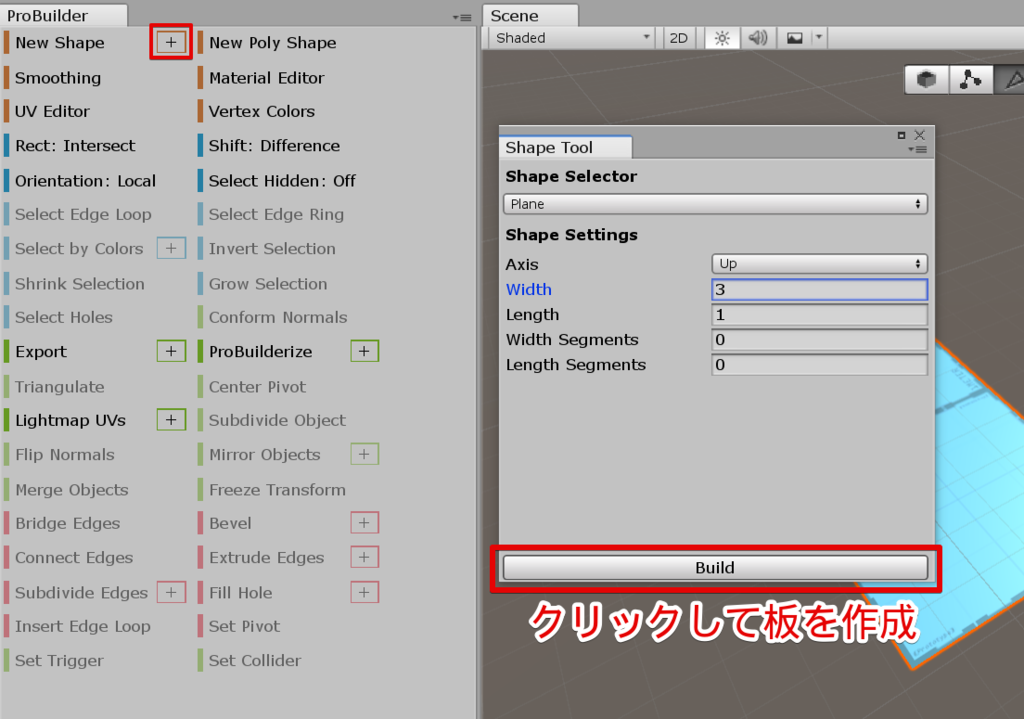Open Plane shape selector dropdown
The height and width of the screenshot is (719, 1024).
(x=715, y=204)
